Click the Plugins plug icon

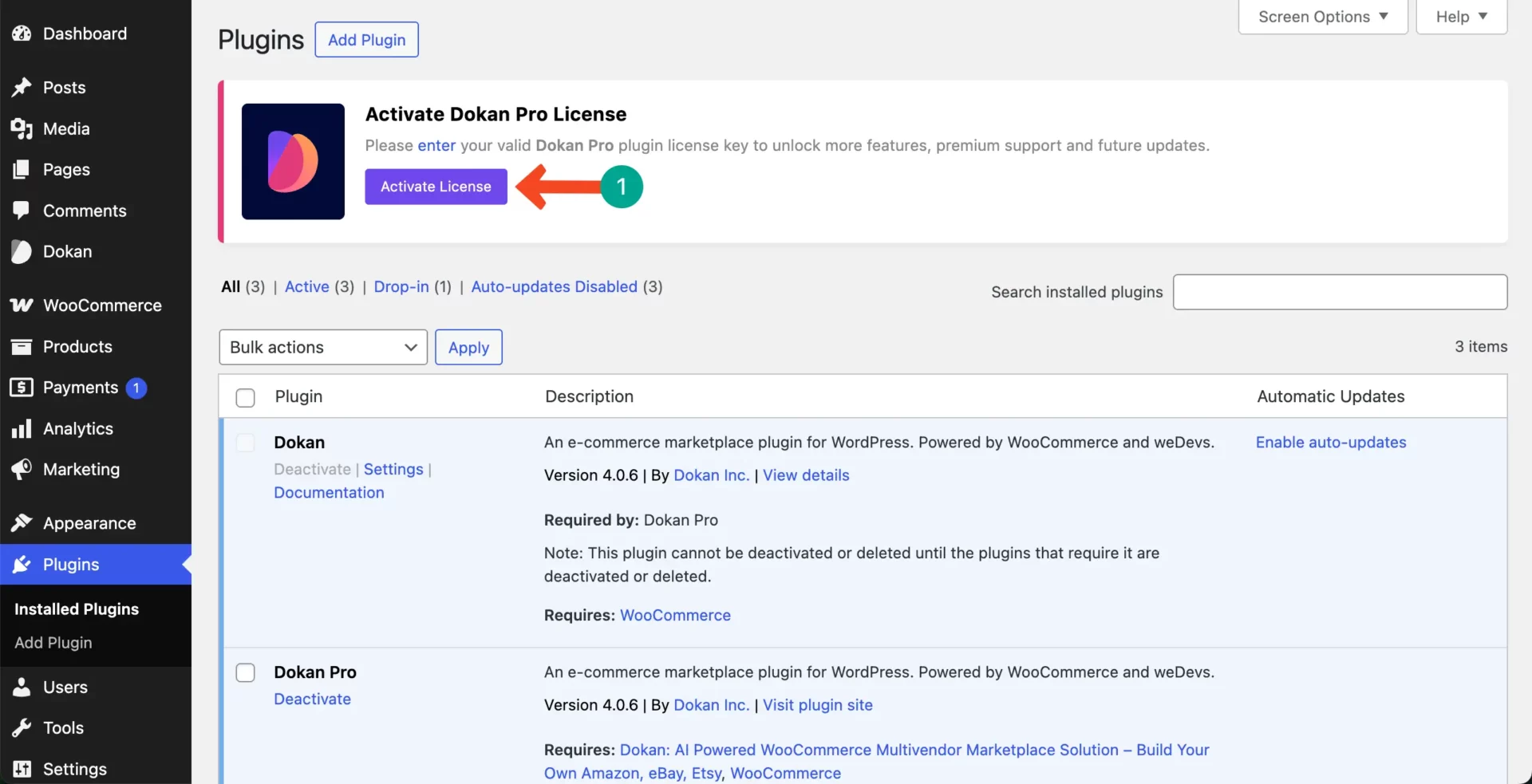pos(22,565)
